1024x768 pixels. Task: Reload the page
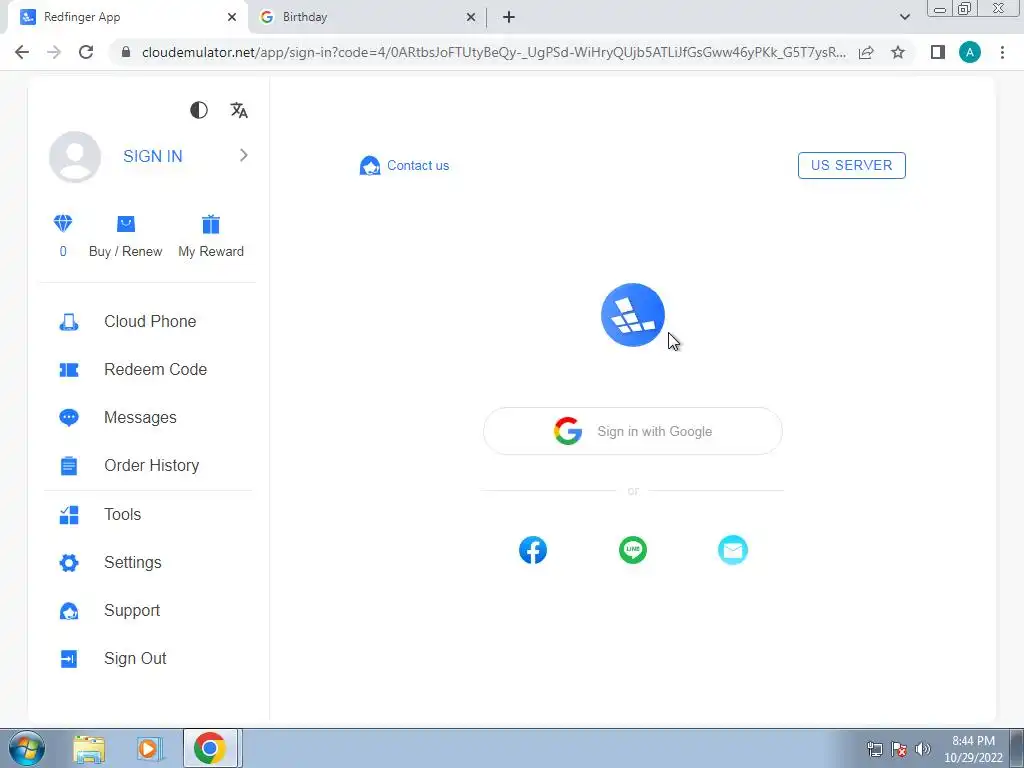86,52
